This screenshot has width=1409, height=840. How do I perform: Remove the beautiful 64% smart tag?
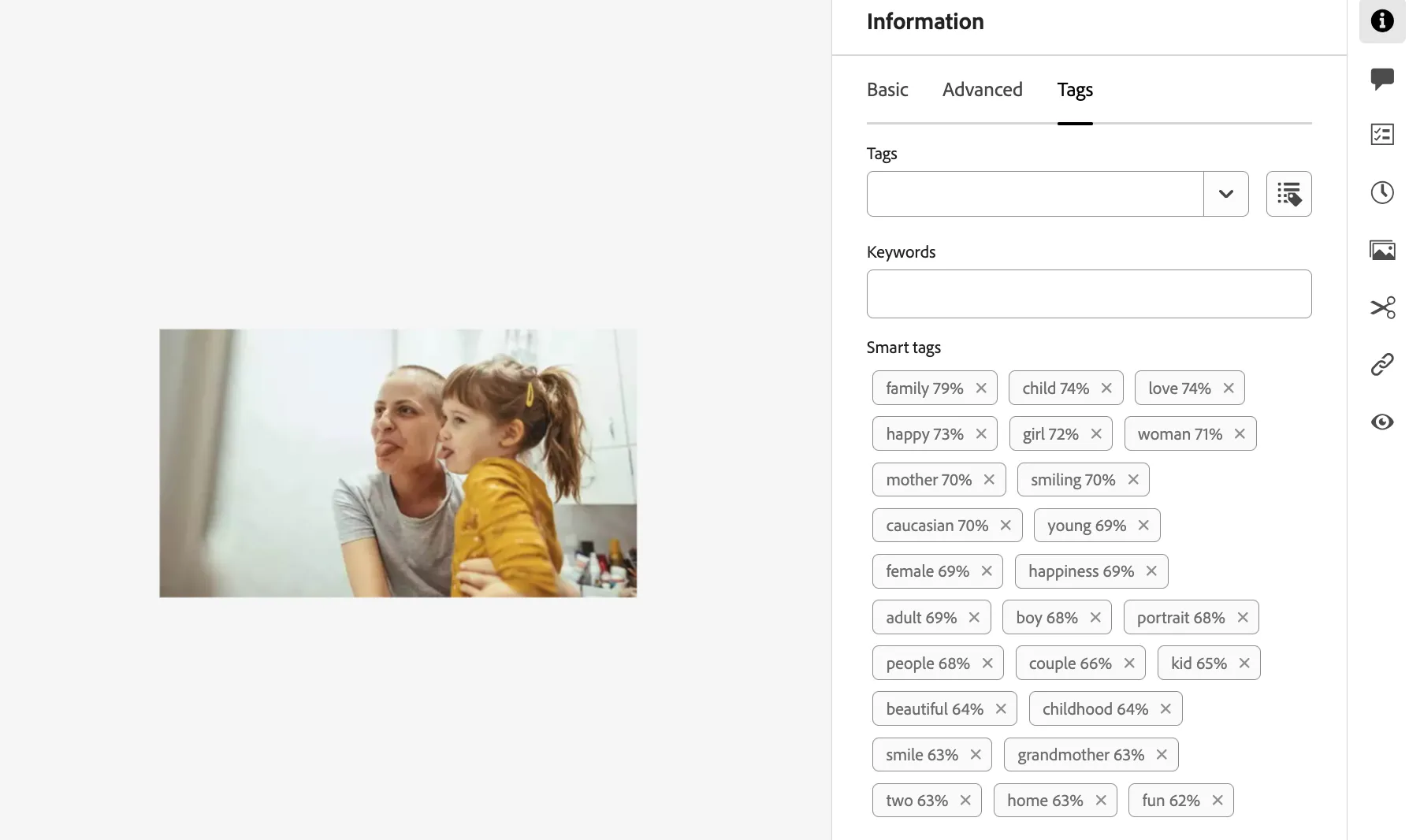[1001, 709]
